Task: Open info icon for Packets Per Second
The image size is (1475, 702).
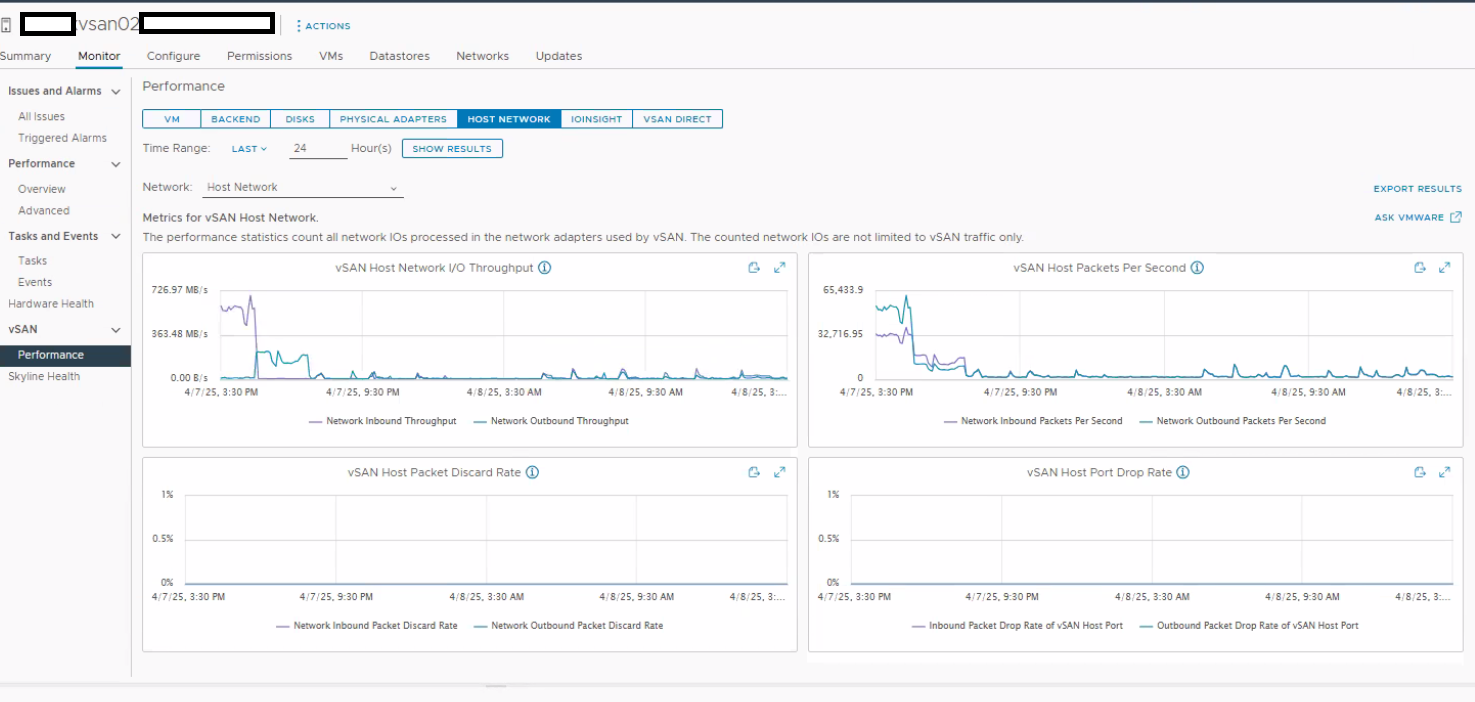Action: [1197, 268]
